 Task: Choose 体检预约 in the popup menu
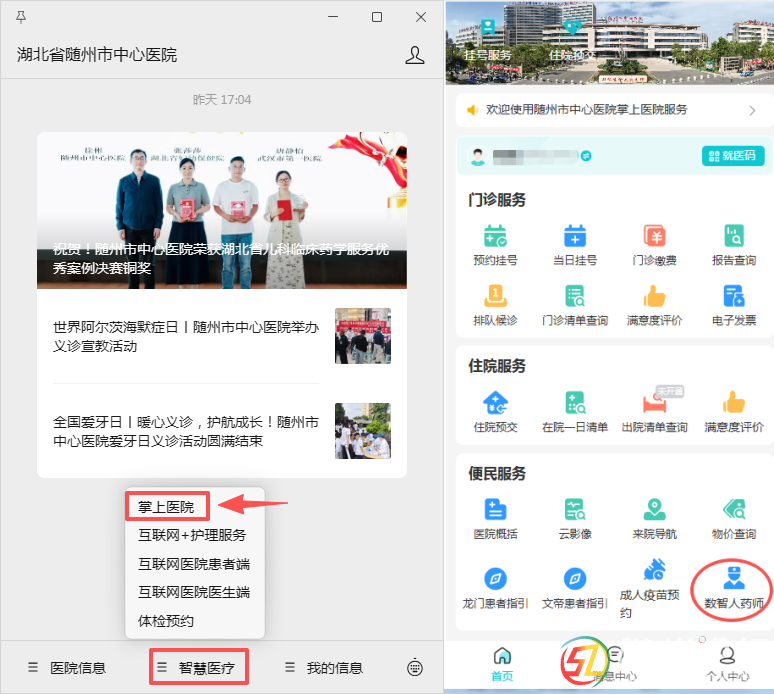pyautogui.click(x=166, y=621)
